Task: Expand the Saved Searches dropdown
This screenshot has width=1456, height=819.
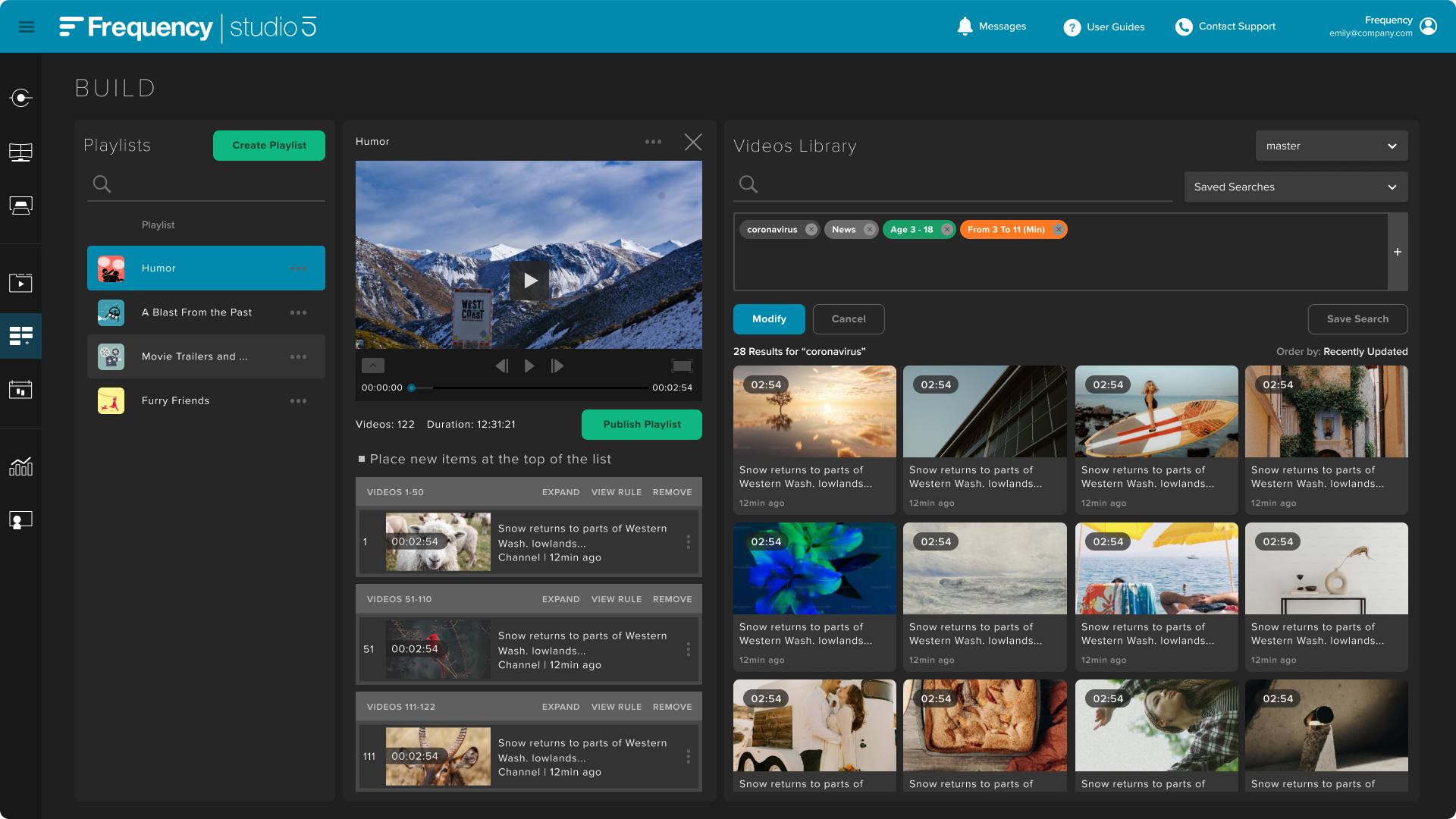Action: [x=1295, y=187]
